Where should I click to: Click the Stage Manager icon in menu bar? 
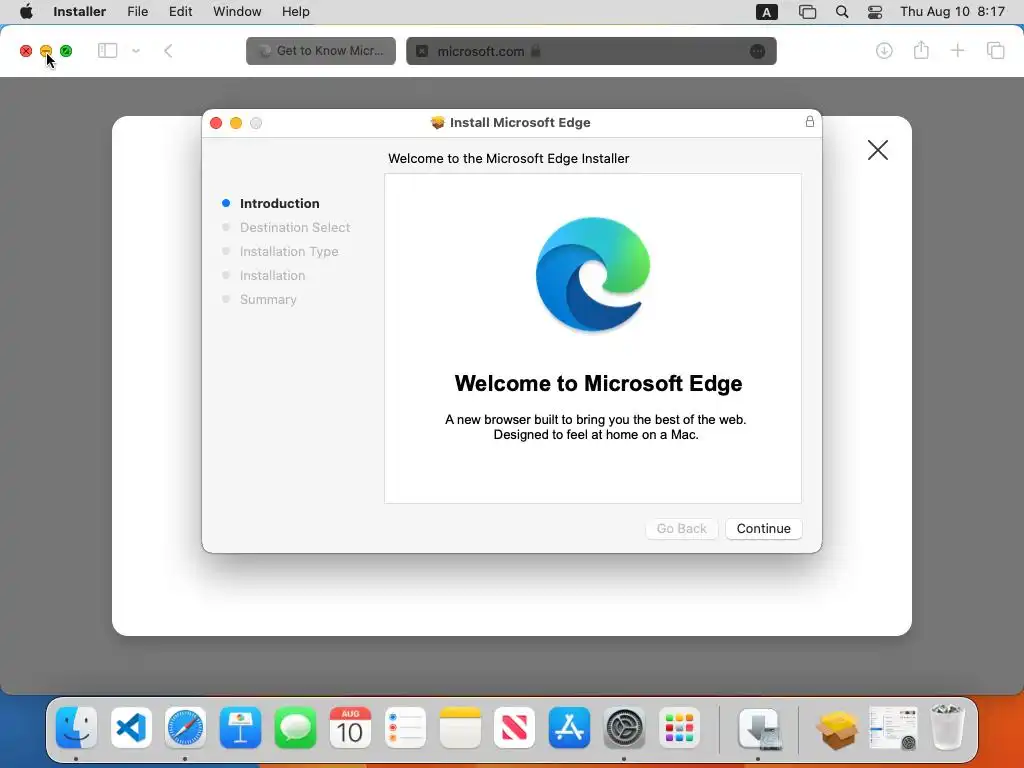coord(807,12)
